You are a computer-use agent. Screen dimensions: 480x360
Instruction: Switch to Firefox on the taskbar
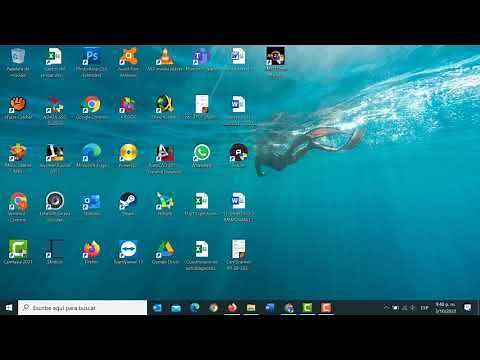click(x=232, y=308)
